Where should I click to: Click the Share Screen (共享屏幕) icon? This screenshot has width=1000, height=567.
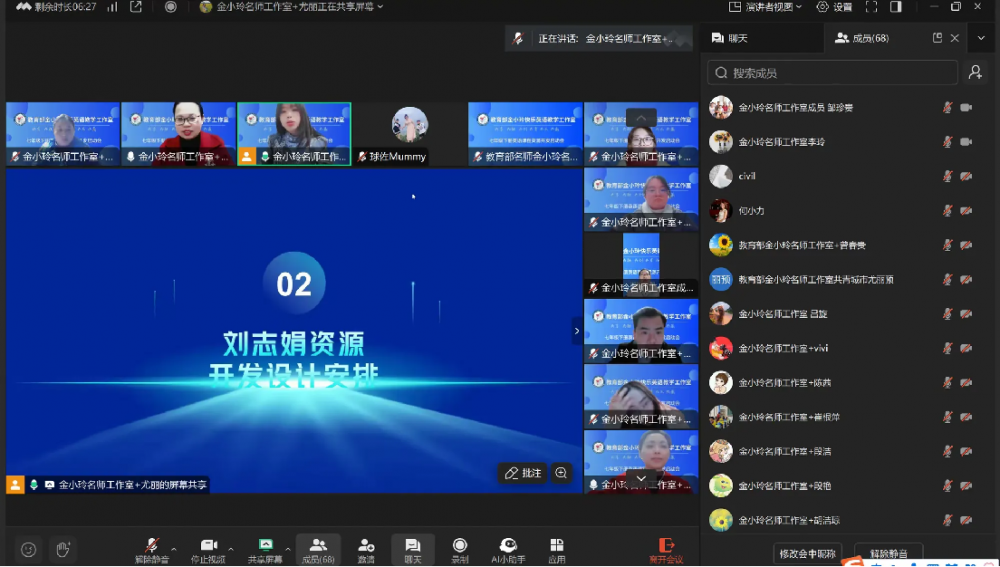pos(265,550)
